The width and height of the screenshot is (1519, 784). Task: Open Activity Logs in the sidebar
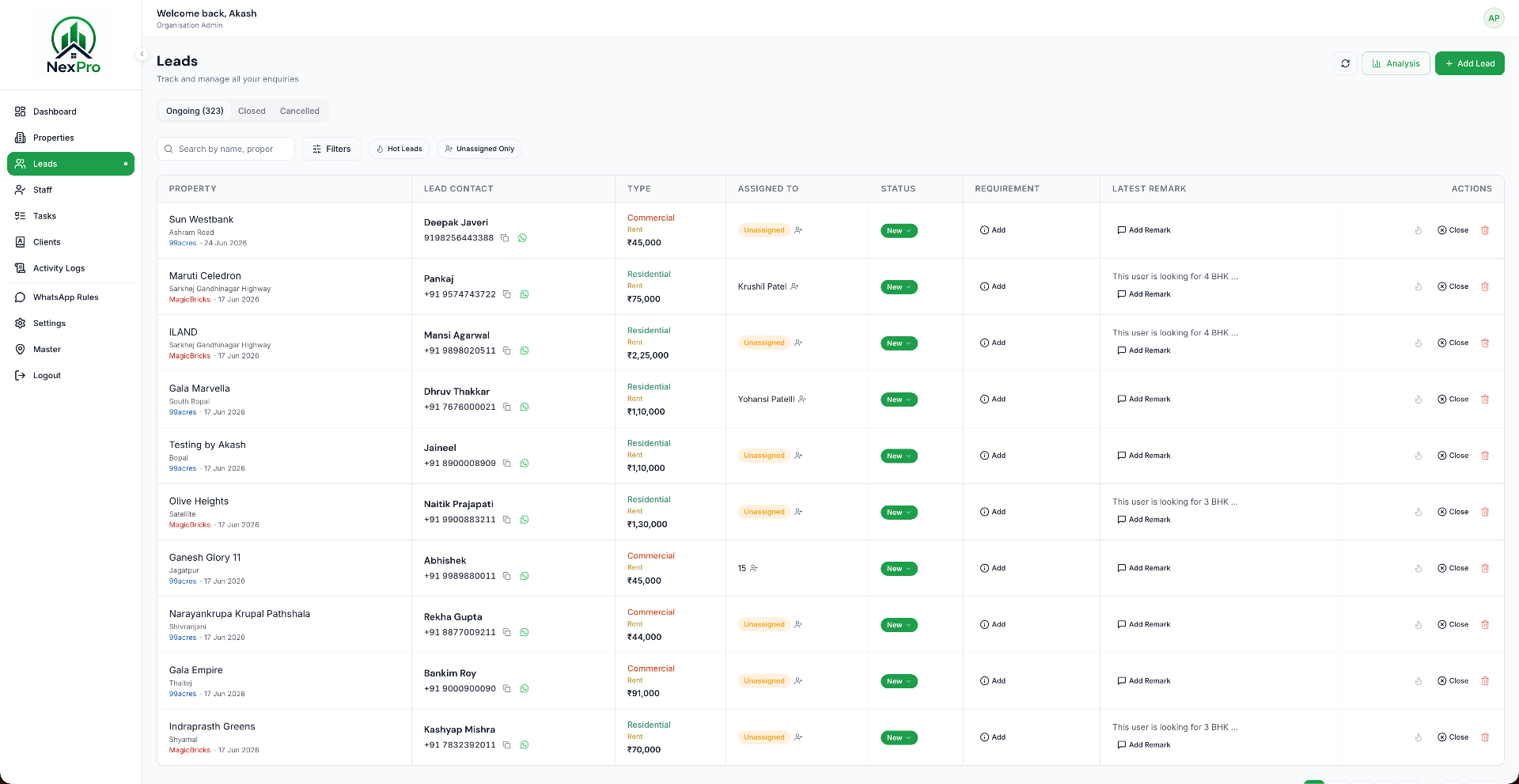click(70, 268)
